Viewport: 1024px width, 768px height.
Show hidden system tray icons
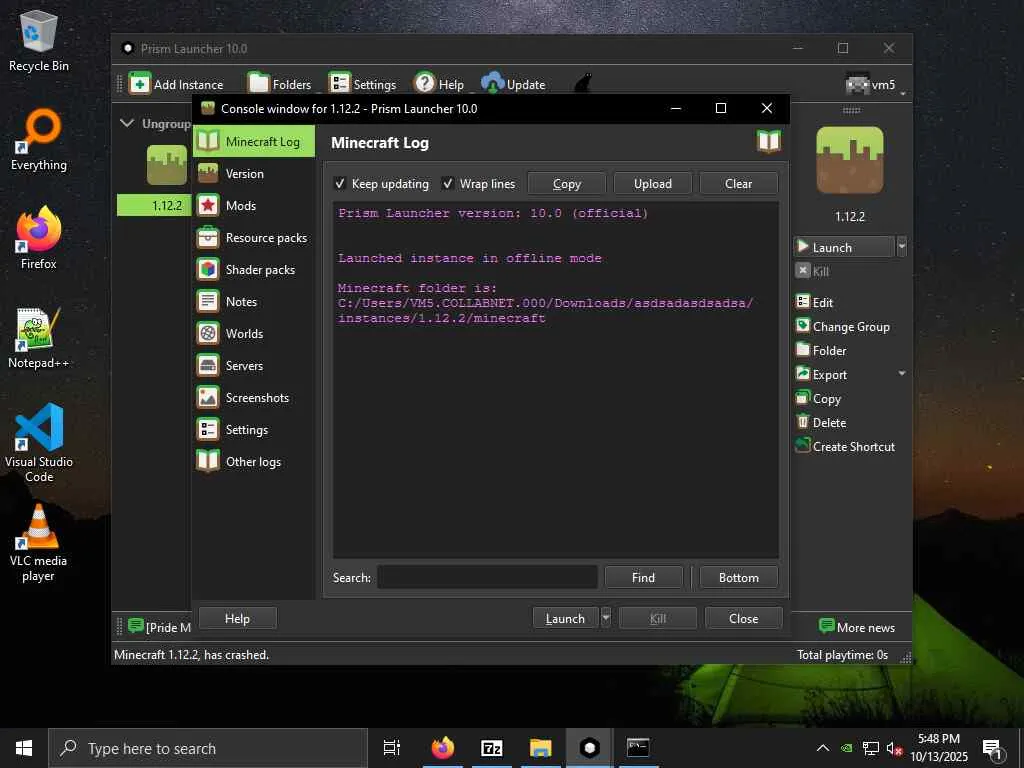click(823, 748)
